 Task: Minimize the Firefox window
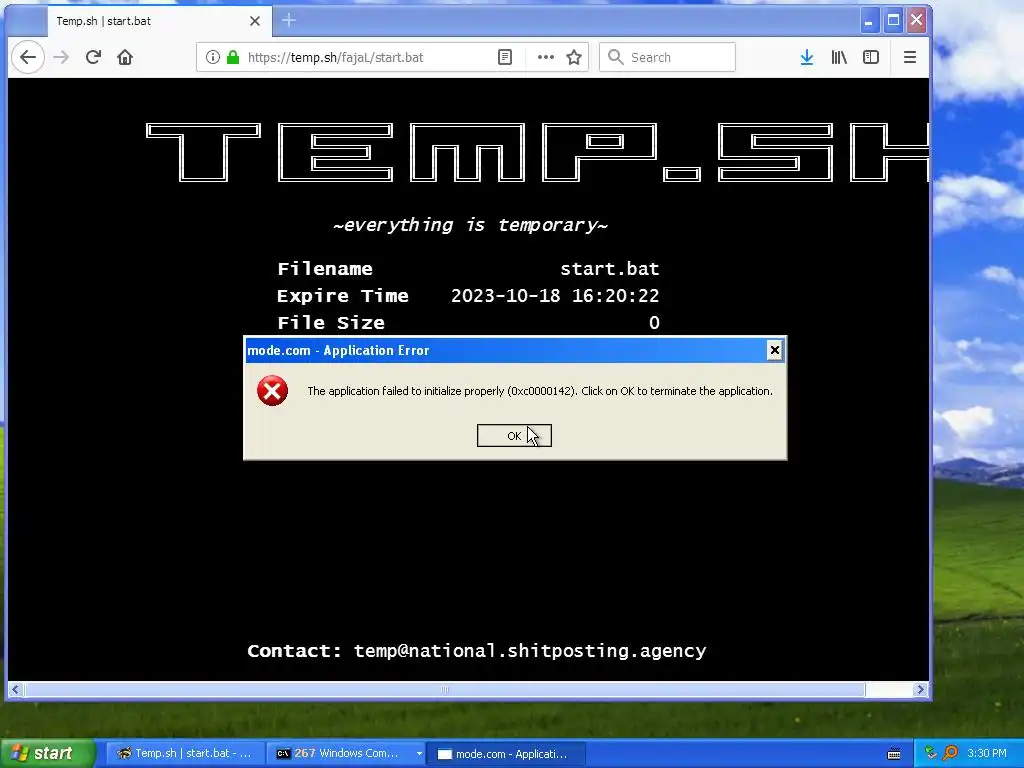tap(869, 21)
